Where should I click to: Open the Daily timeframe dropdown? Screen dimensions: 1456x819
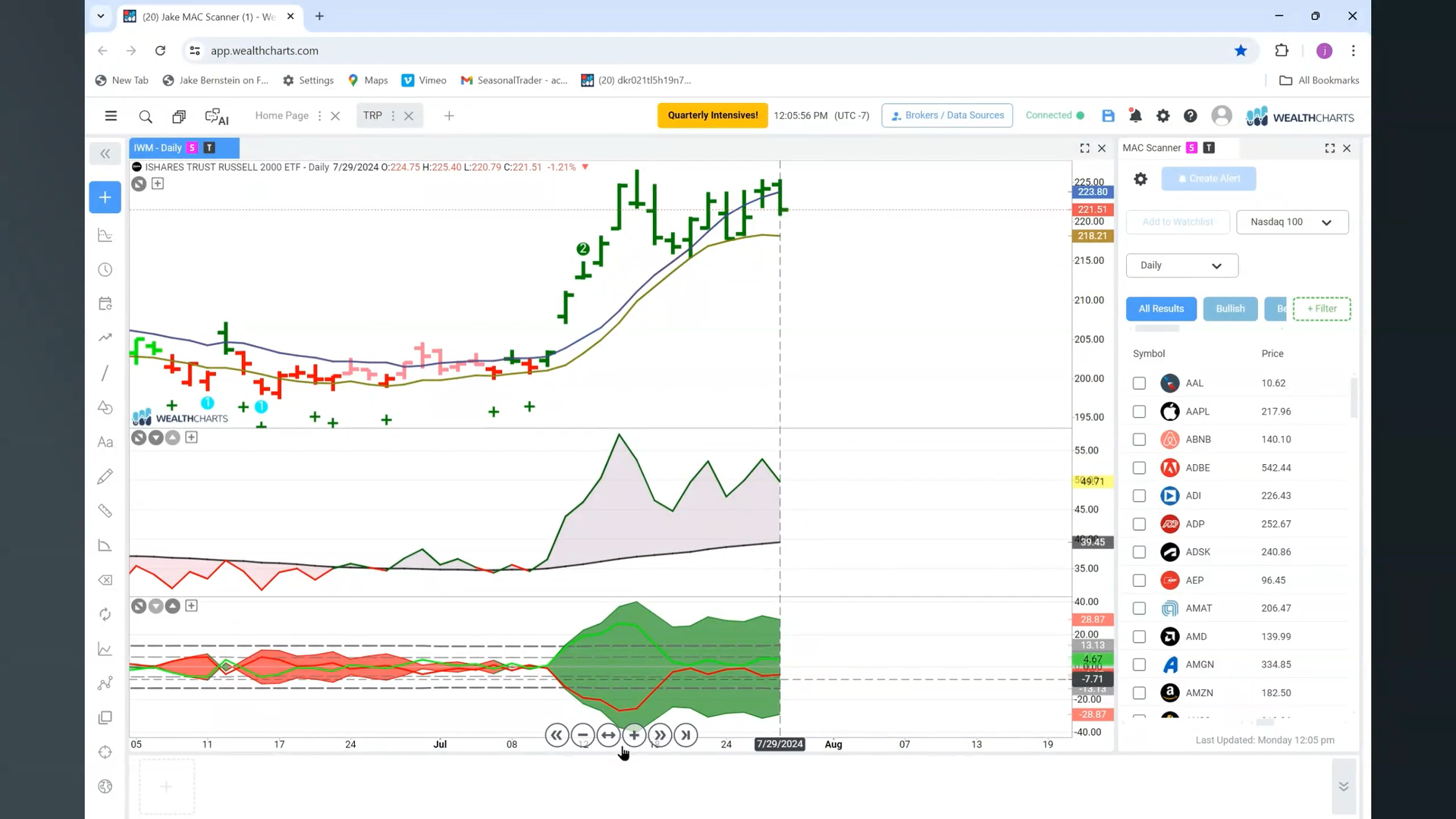click(x=1181, y=265)
